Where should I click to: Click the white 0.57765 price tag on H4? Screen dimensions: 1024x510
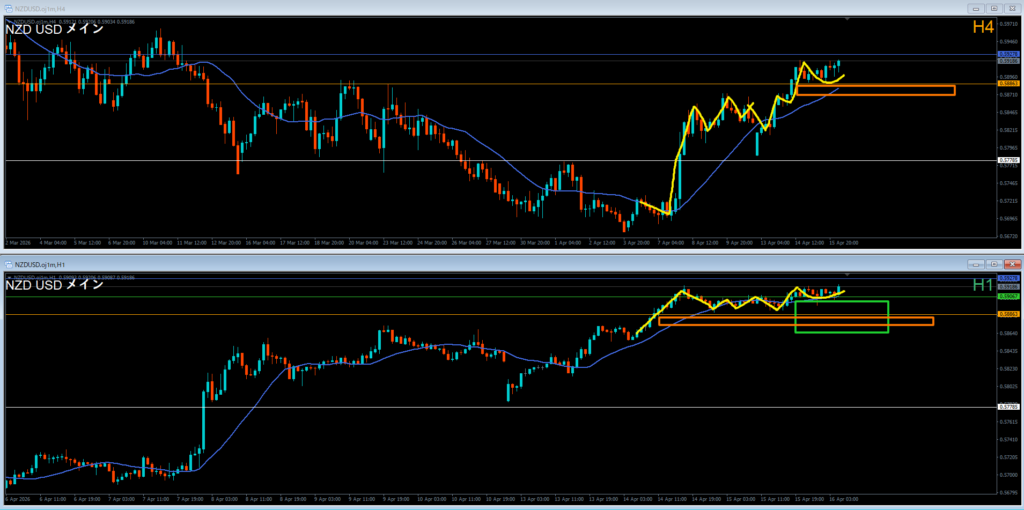pos(1008,160)
